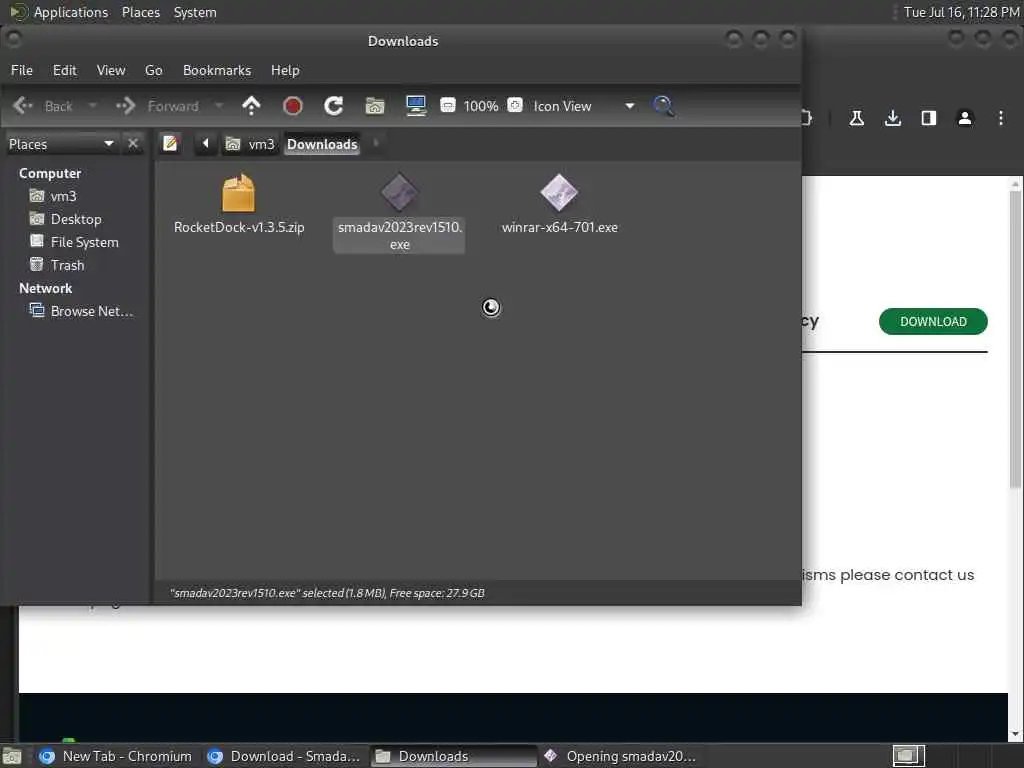Click the green DOWNLOAD button in browser

point(933,321)
